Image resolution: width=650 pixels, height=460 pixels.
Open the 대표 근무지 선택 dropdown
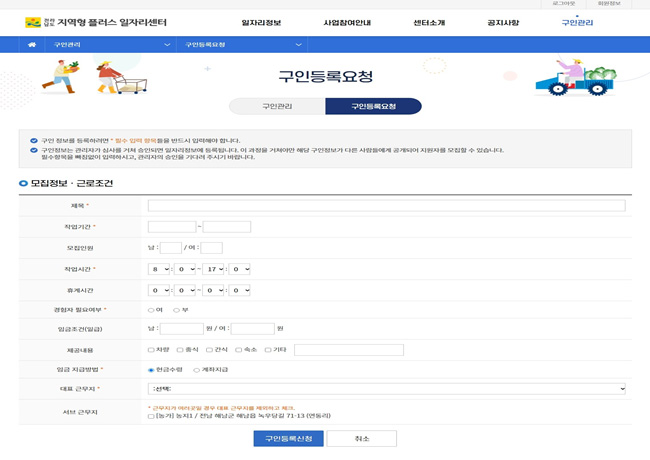pos(386,389)
